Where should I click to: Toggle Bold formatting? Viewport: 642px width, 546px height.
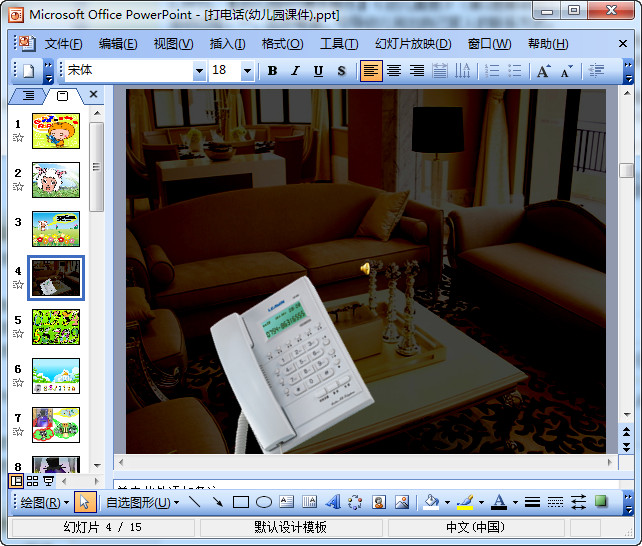tap(272, 71)
